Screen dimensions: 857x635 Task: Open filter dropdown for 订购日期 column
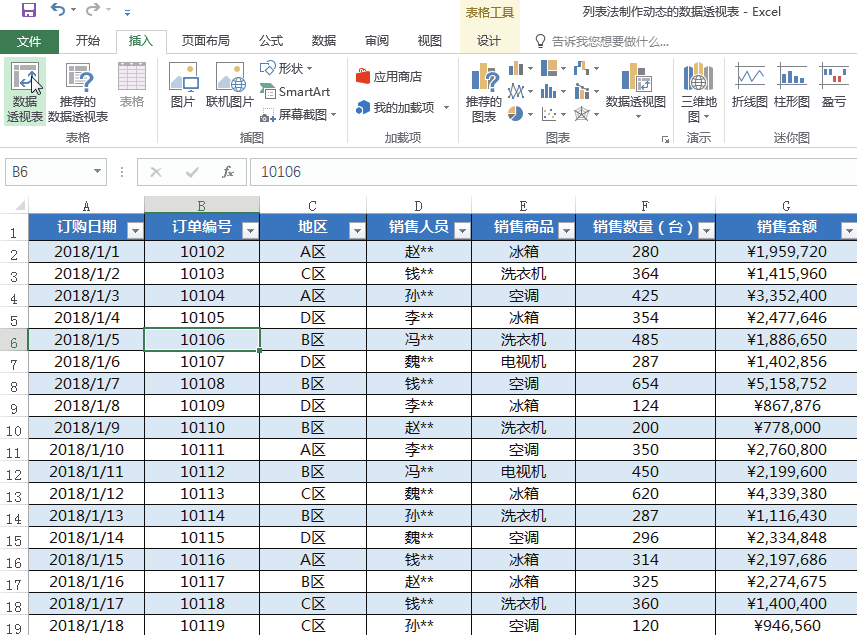point(135,231)
